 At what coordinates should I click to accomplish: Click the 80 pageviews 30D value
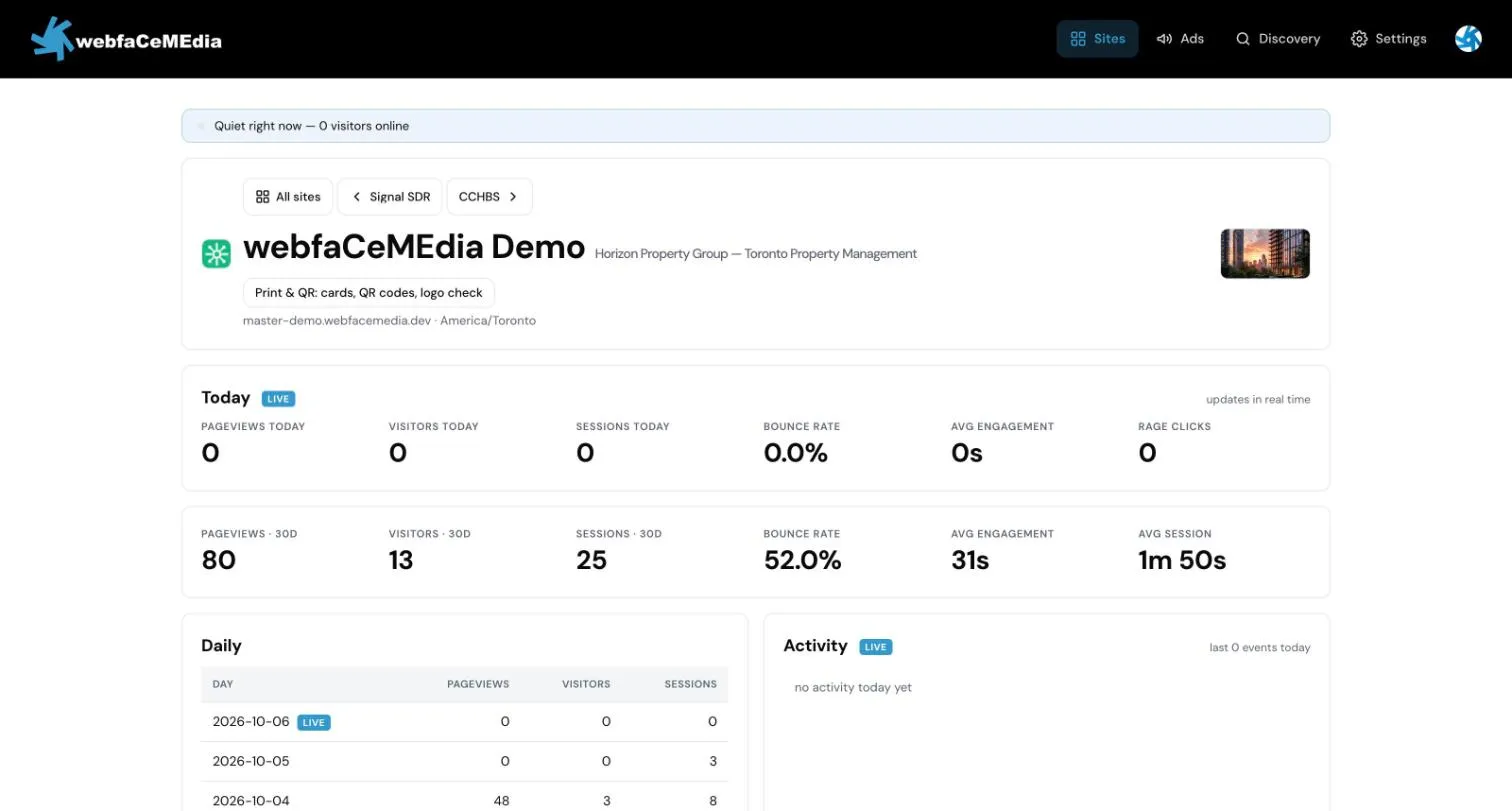click(218, 561)
